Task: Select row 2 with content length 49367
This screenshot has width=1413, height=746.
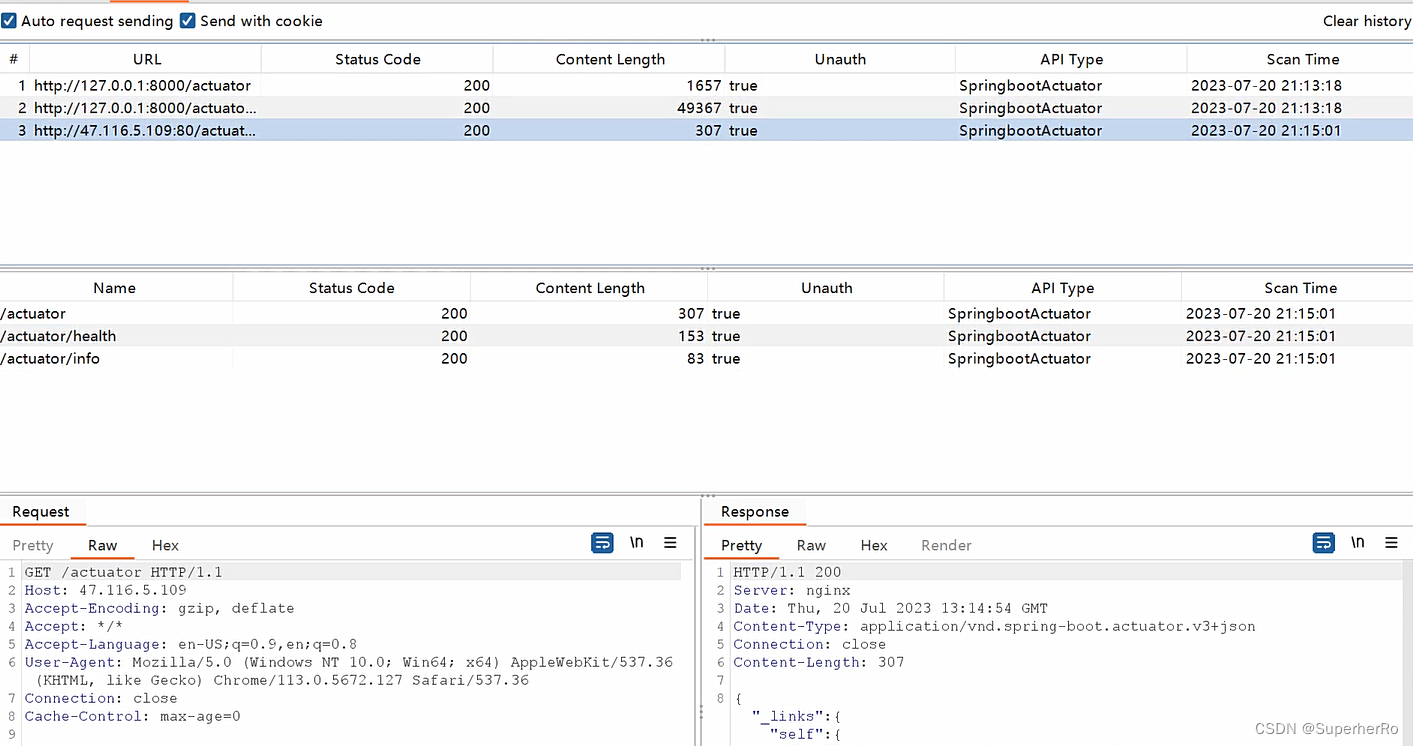Action: click(x=706, y=108)
